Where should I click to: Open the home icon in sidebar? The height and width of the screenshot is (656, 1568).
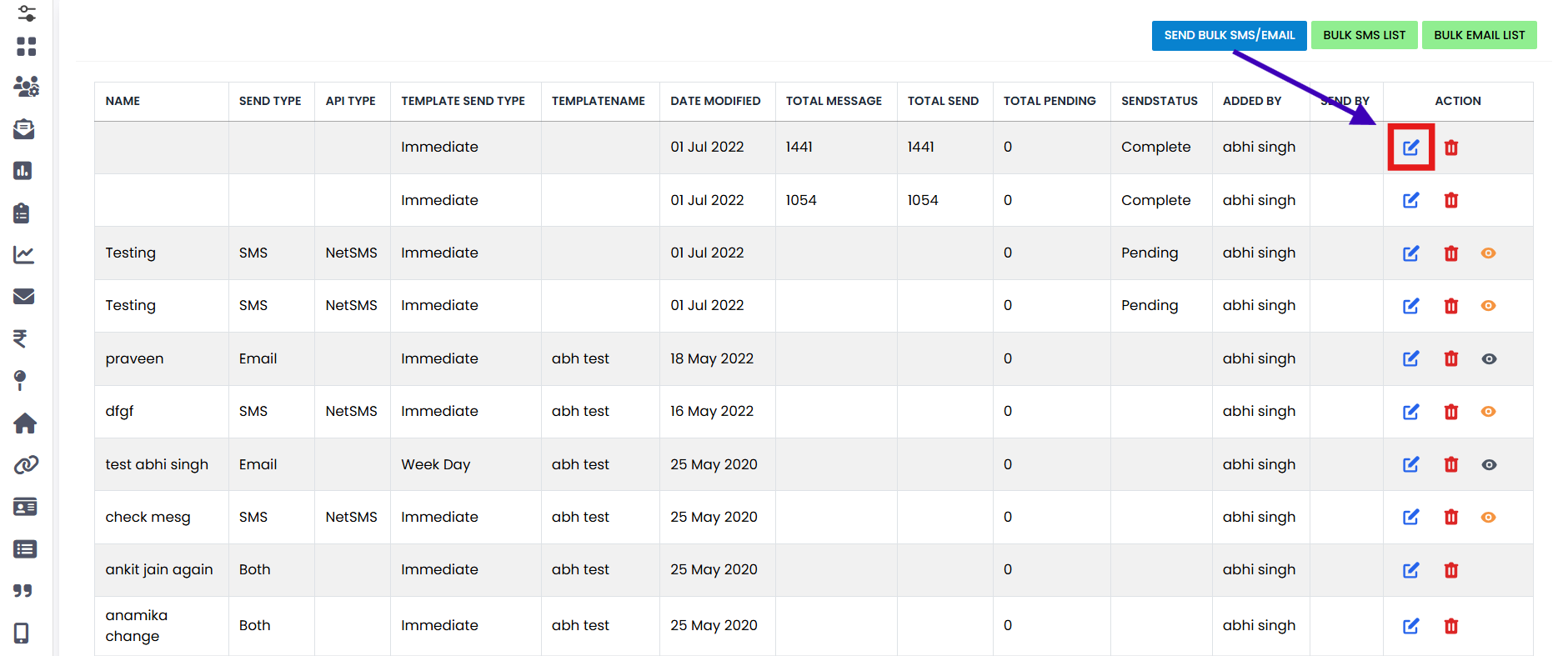click(x=25, y=423)
